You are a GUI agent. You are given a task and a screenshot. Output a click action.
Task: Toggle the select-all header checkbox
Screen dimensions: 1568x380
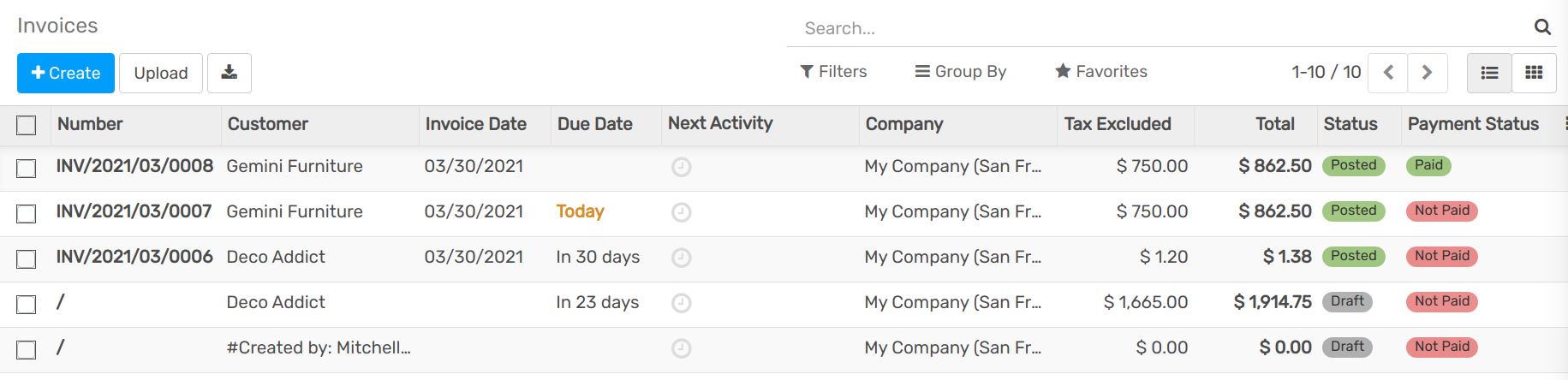point(27,125)
